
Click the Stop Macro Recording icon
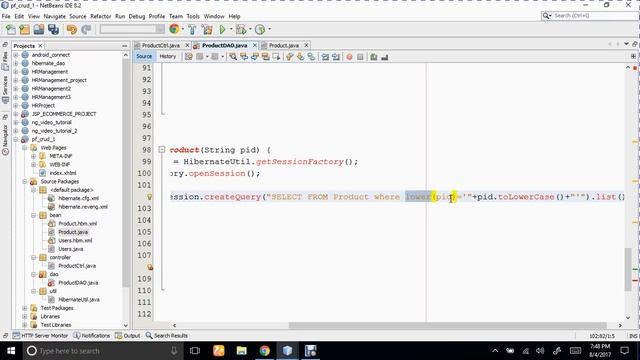pos(360,57)
